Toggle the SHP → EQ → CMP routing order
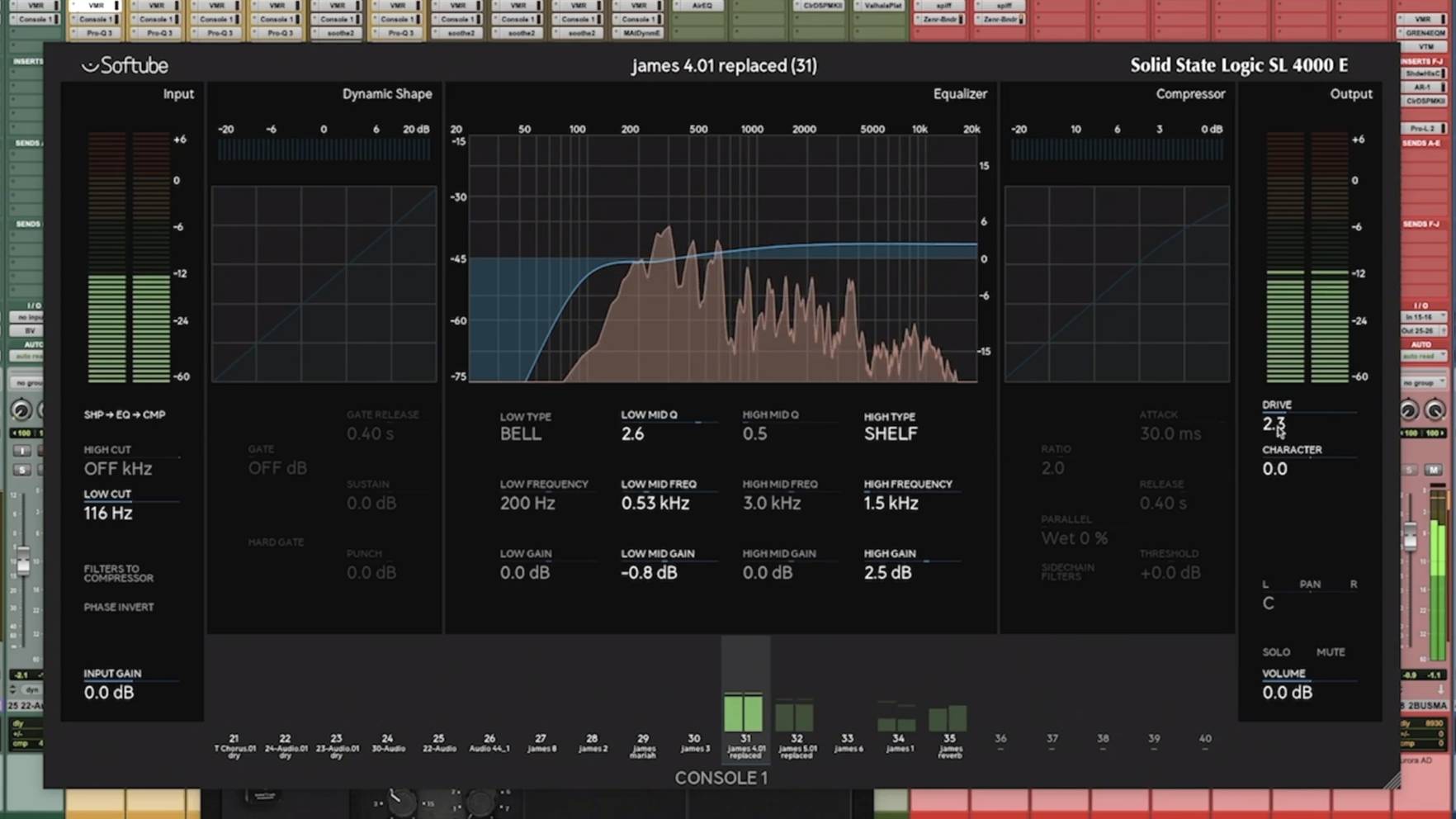This screenshot has height=819, width=1456. pyautogui.click(x=125, y=414)
